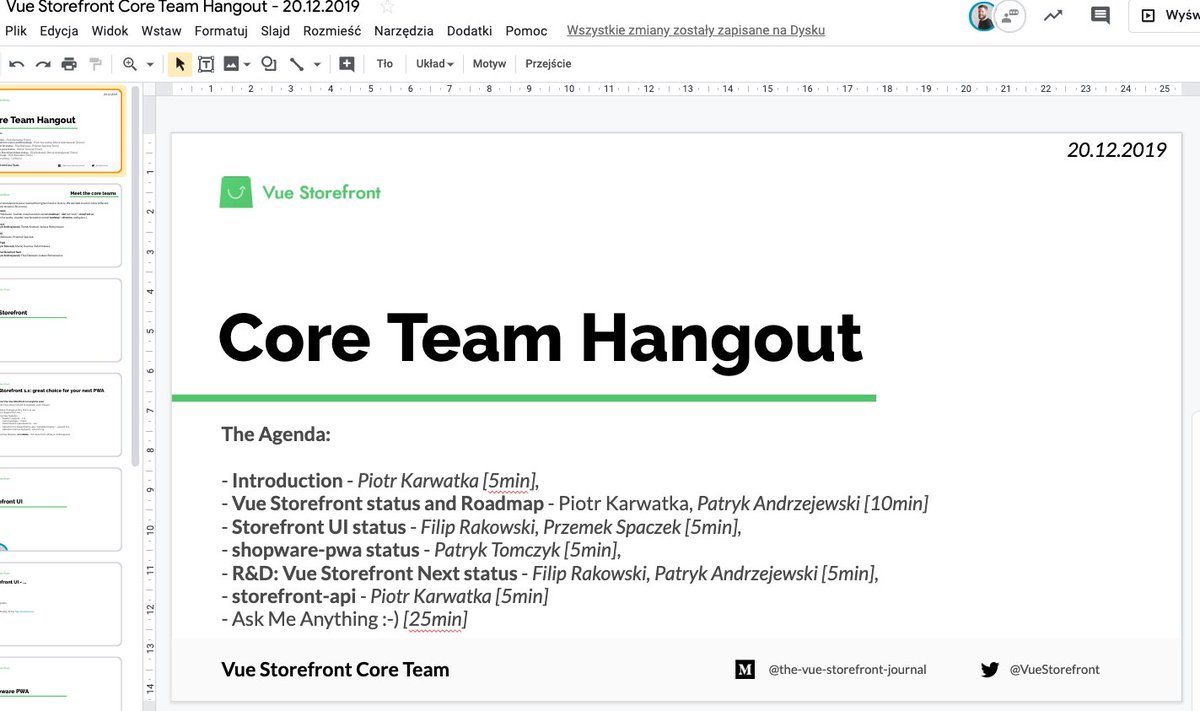The height and width of the screenshot is (711, 1200).
Task: Expand the Line tool dropdown arrow
Action: pos(317,64)
